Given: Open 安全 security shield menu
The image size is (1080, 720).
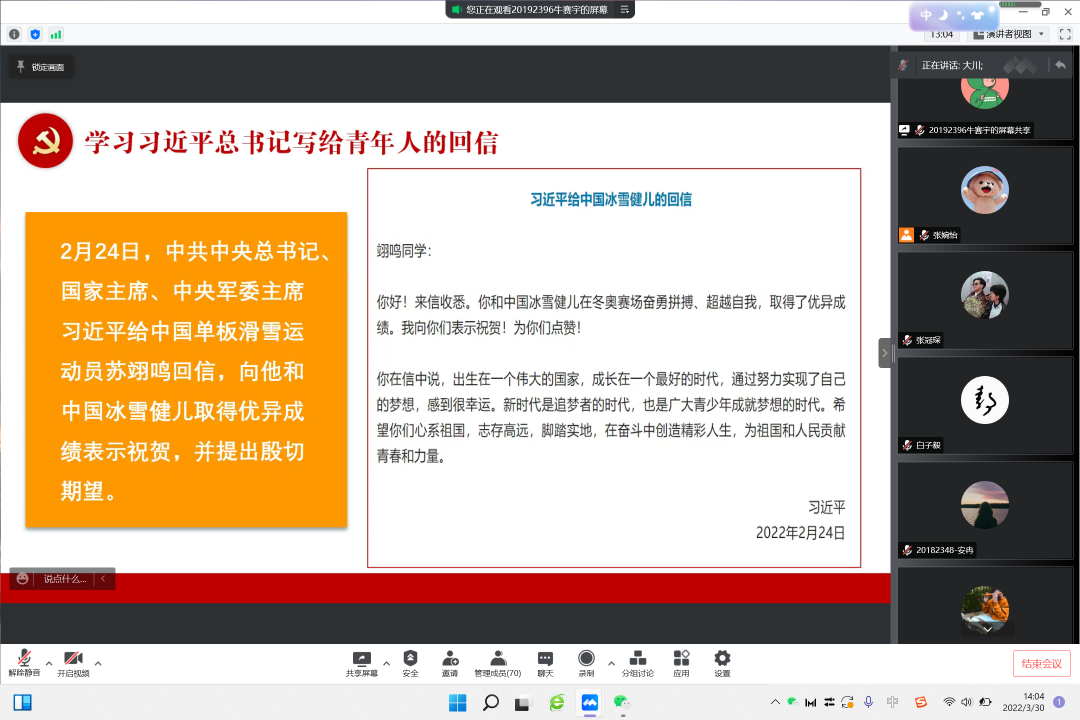Looking at the screenshot, I should [411, 664].
